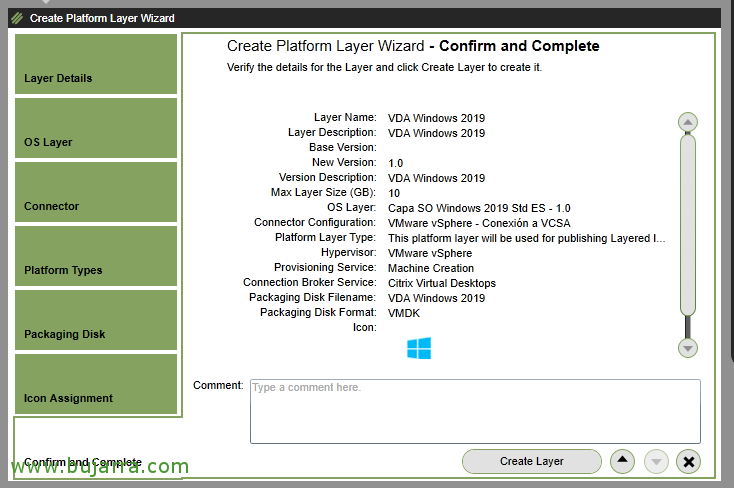The height and width of the screenshot is (488, 734).
Task: Click the Icon: label
Action: click(x=365, y=327)
